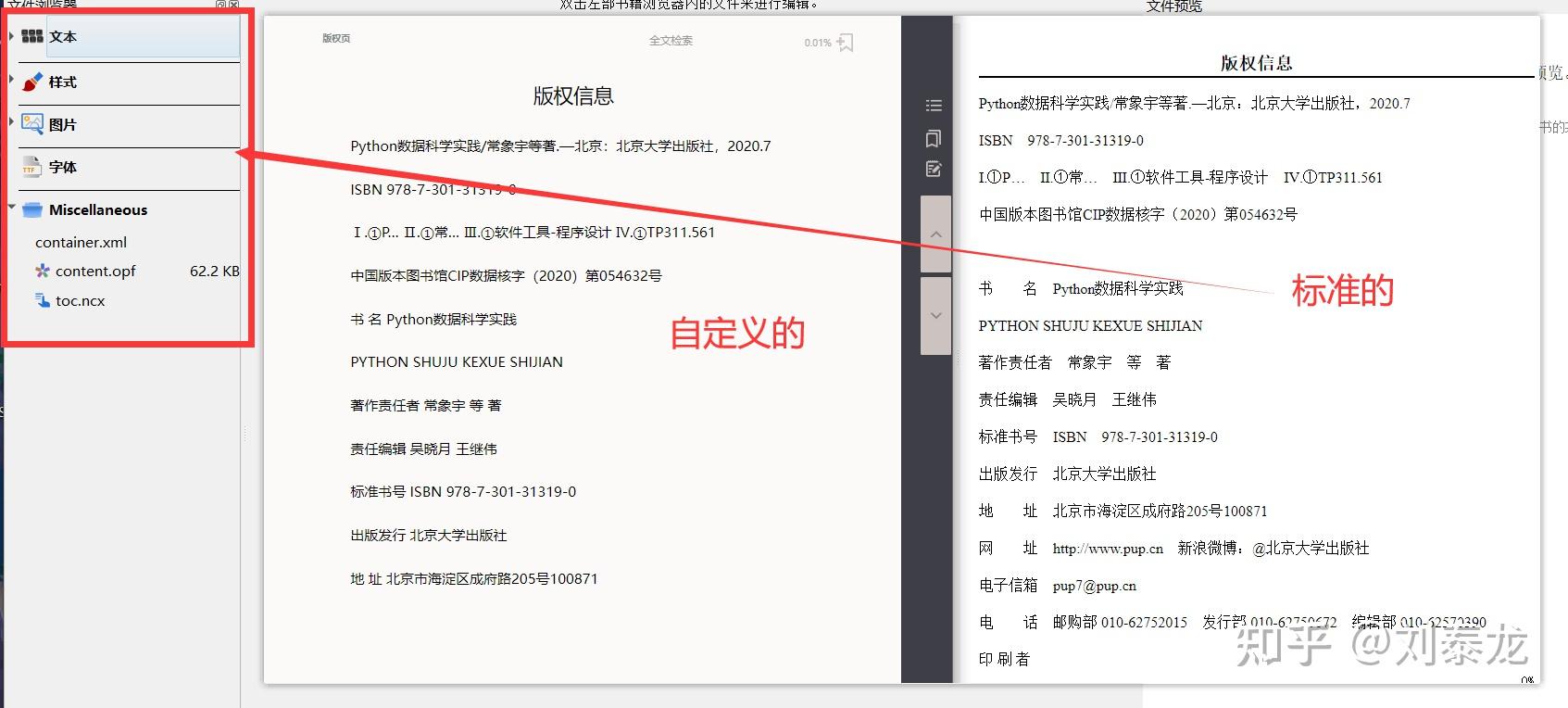Open the reader's notes icon
Viewport: 1568px width, 708px height.
934,169
